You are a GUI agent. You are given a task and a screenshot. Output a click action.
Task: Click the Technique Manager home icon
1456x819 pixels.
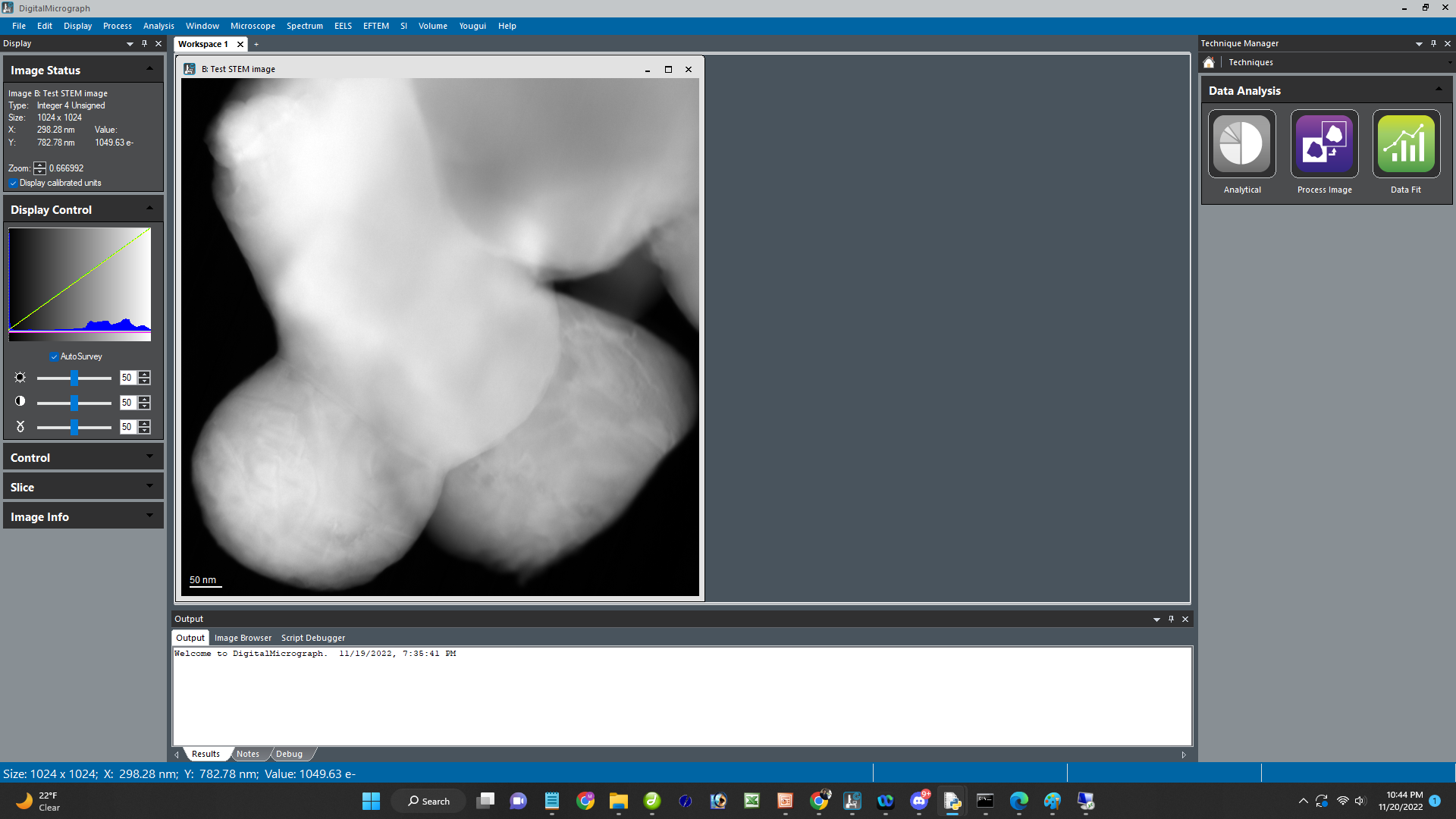[x=1210, y=62]
